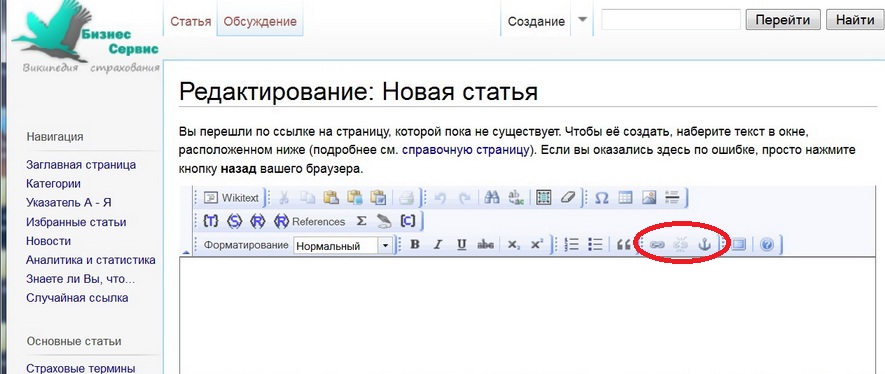Image resolution: width=885 pixels, height=374 pixels.
Task: Insert anchor with the anchor icon
Action: coord(704,245)
